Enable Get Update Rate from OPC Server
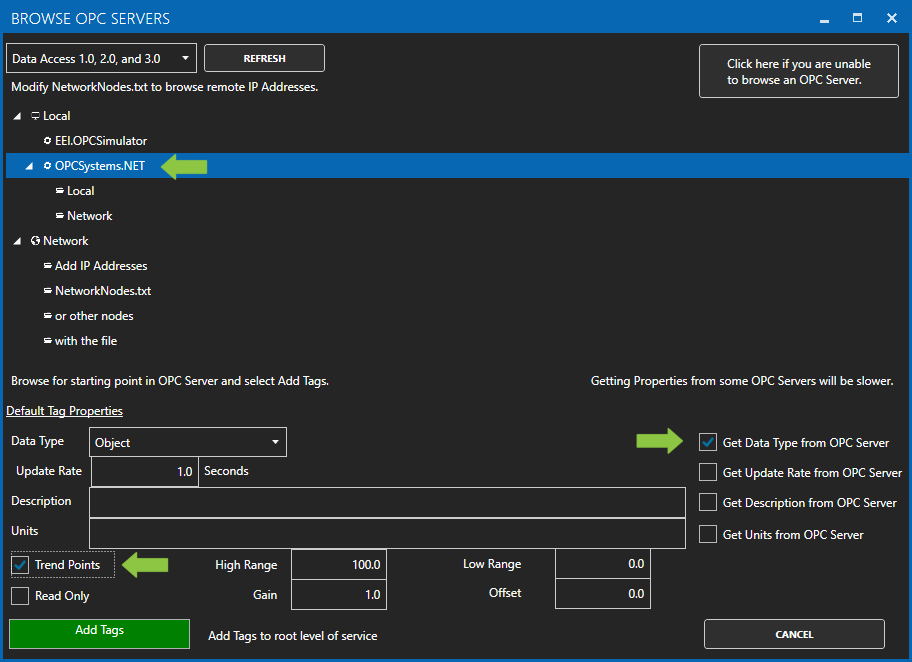 tap(708, 472)
